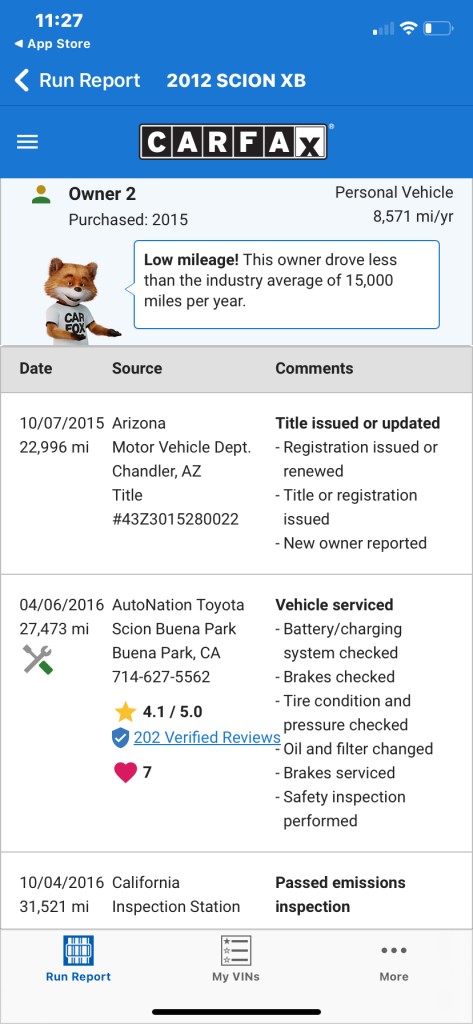Tap the Date column header
473x1024 pixels.
coord(36,368)
